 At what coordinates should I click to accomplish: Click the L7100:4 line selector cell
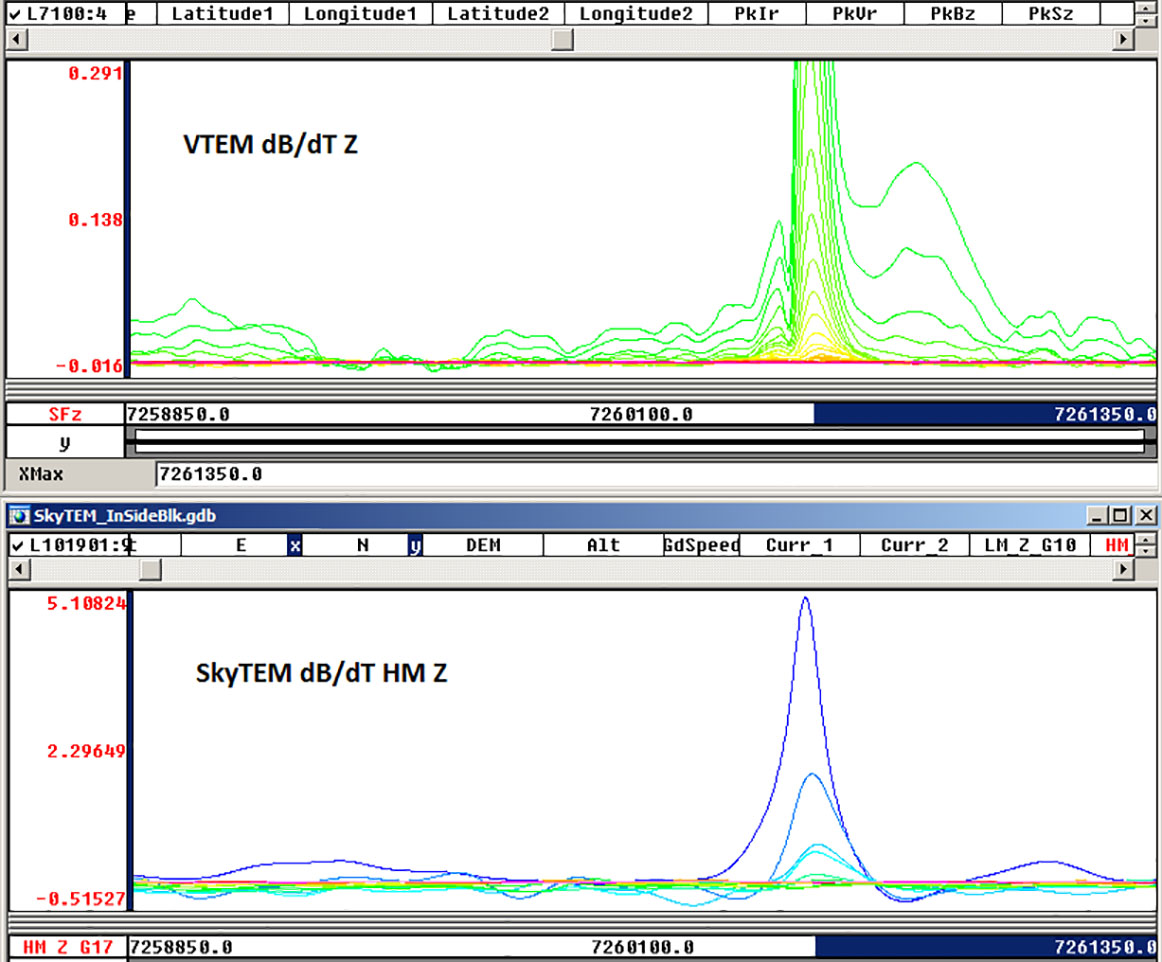66,13
